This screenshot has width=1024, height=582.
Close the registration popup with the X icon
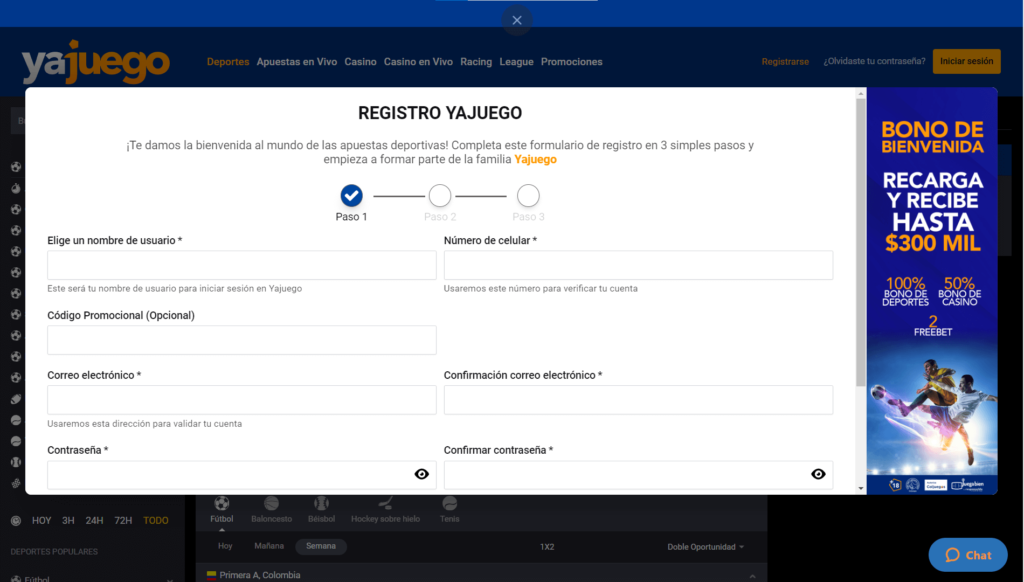click(516, 20)
